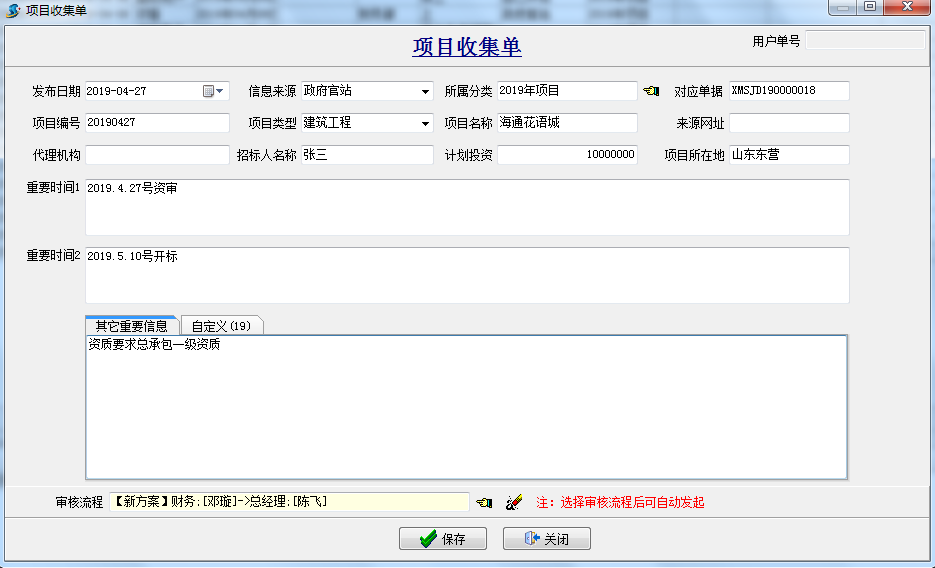Screen dimensions: 935x568
Task: Click the pointing-hand icon beside 所属分类
Action: [651, 91]
